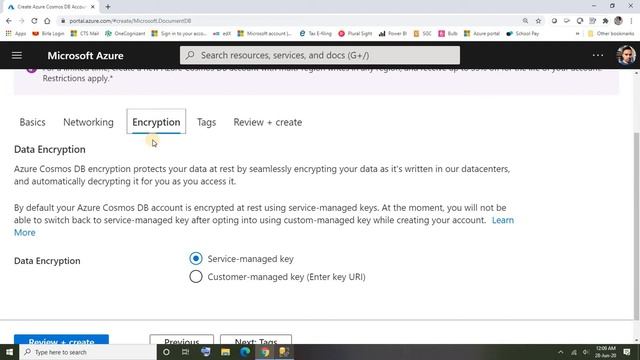Screen dimensions: 640x360
Task: Click the Type here to search taskbar box
Action: point(88,352)
